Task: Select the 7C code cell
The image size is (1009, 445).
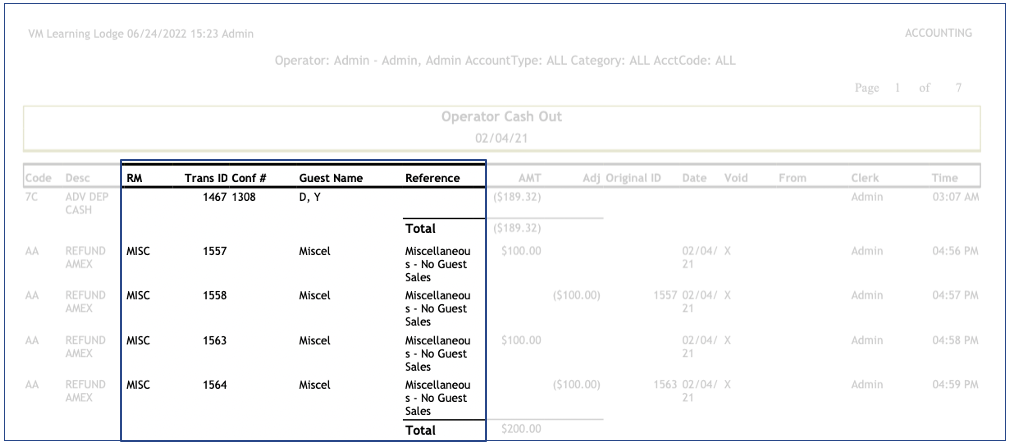Action: 32,197
